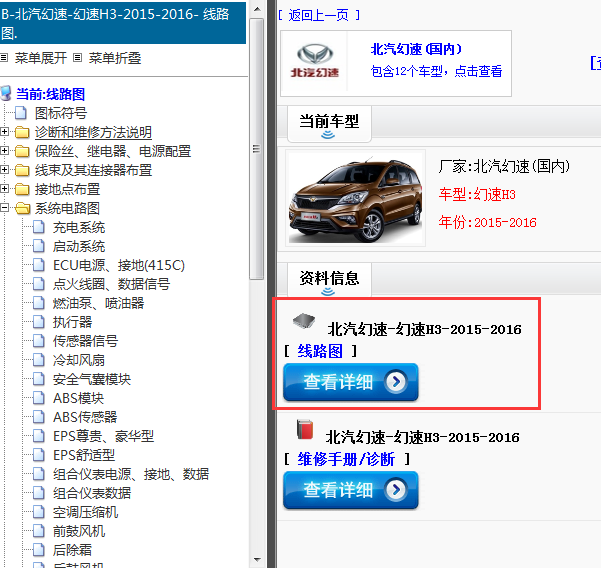Viewport: 601px width, 568px height.
Task: Click the page icon beside 执行器
Action: [39, 322]
